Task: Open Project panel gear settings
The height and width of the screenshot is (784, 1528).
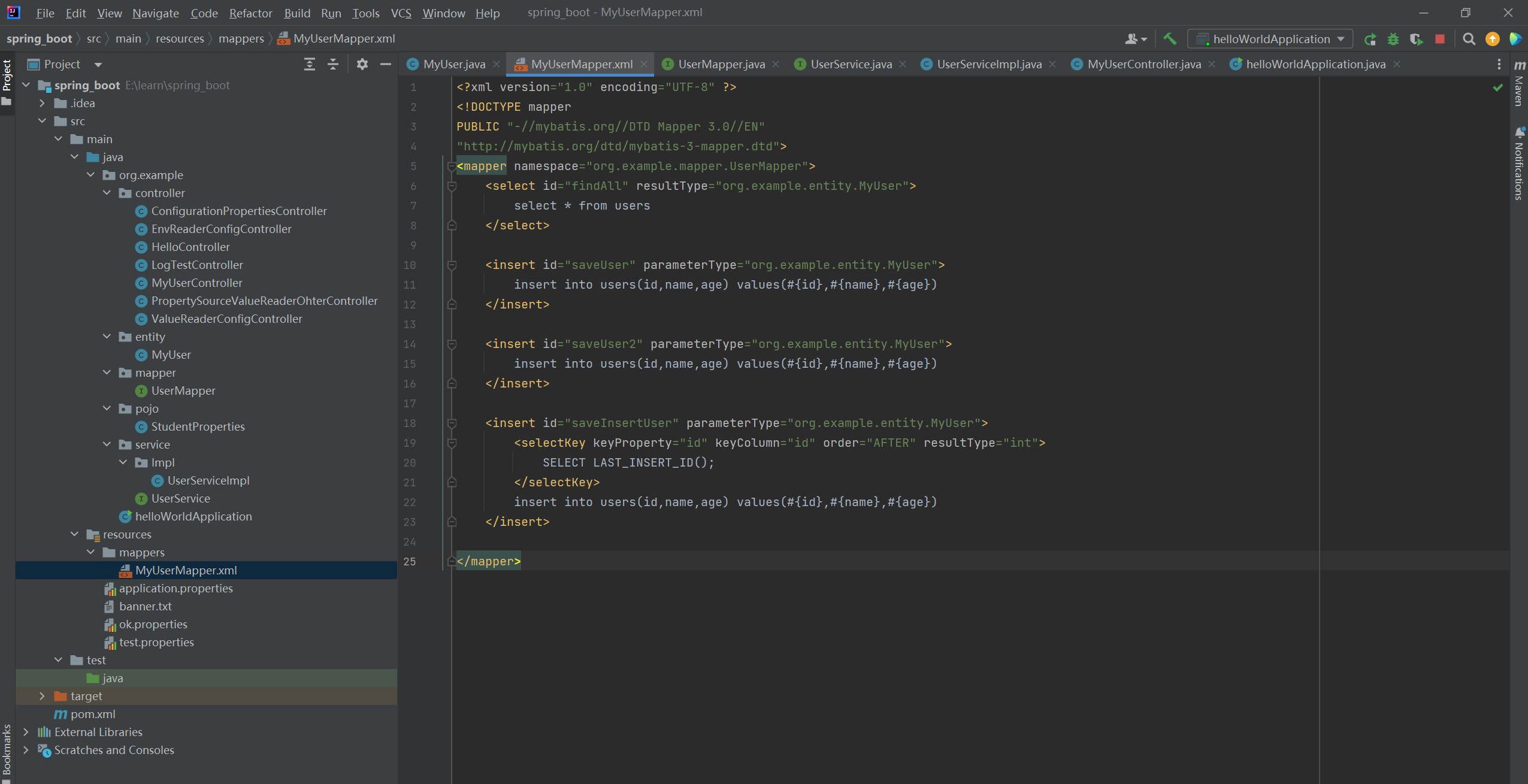Action: pos(362,64)
